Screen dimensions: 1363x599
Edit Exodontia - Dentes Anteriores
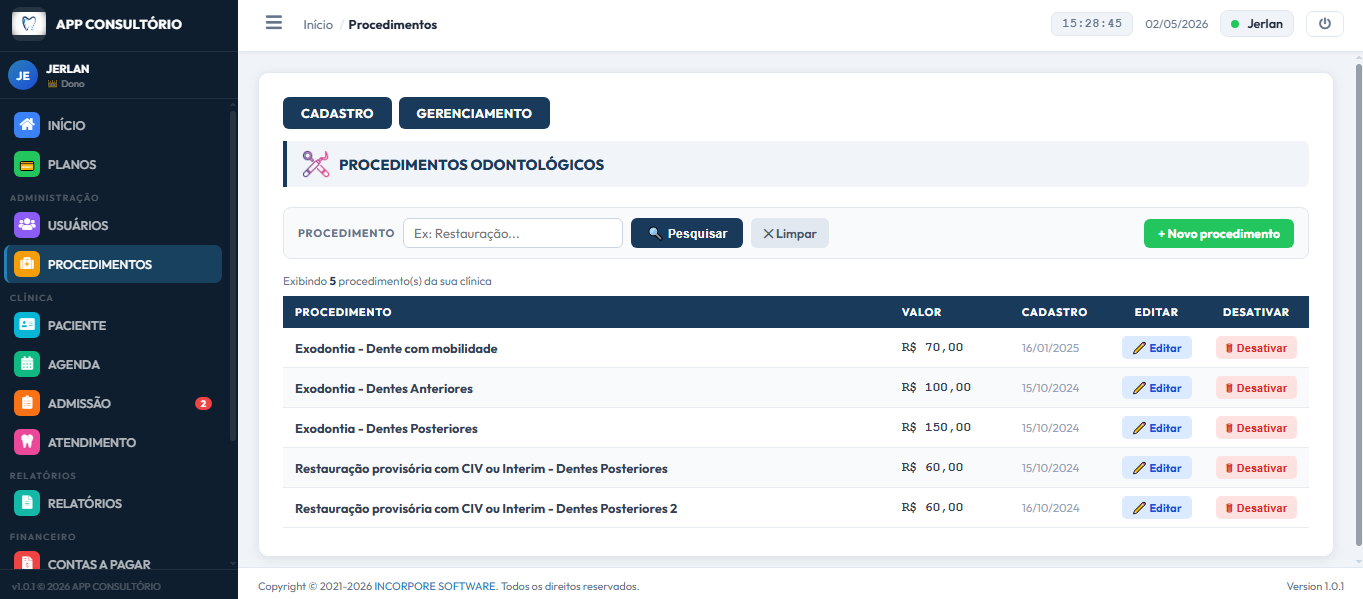pyautogui.click(x=1157, y=388)
